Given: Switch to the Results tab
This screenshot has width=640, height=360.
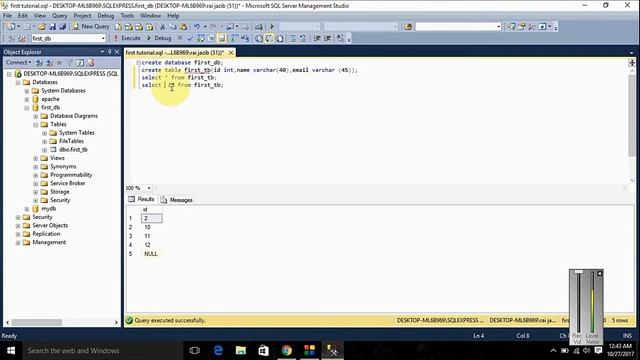Looking at the screenshot, I should point(141,199).
